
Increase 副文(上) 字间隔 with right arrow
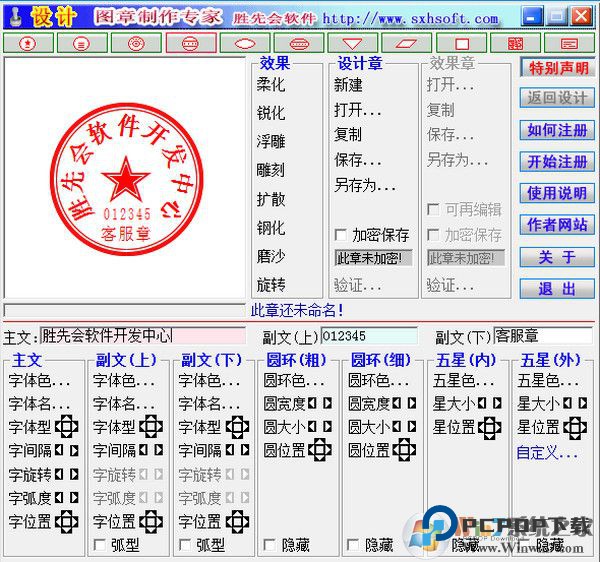(x=159, y=450)
